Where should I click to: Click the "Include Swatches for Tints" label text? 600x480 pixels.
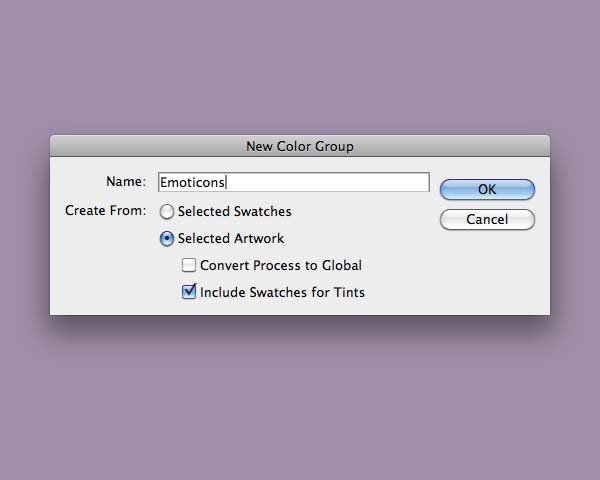click(282, 293)
